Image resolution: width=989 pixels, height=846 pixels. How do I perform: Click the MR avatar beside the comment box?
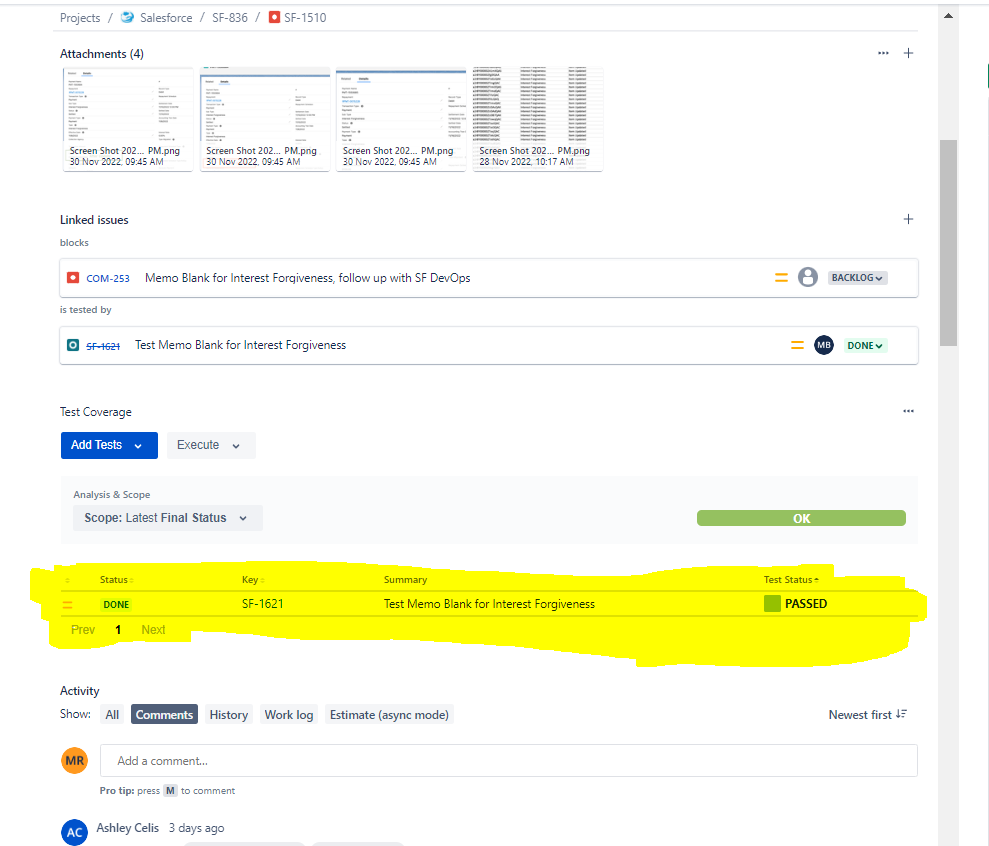coord(74,760)
